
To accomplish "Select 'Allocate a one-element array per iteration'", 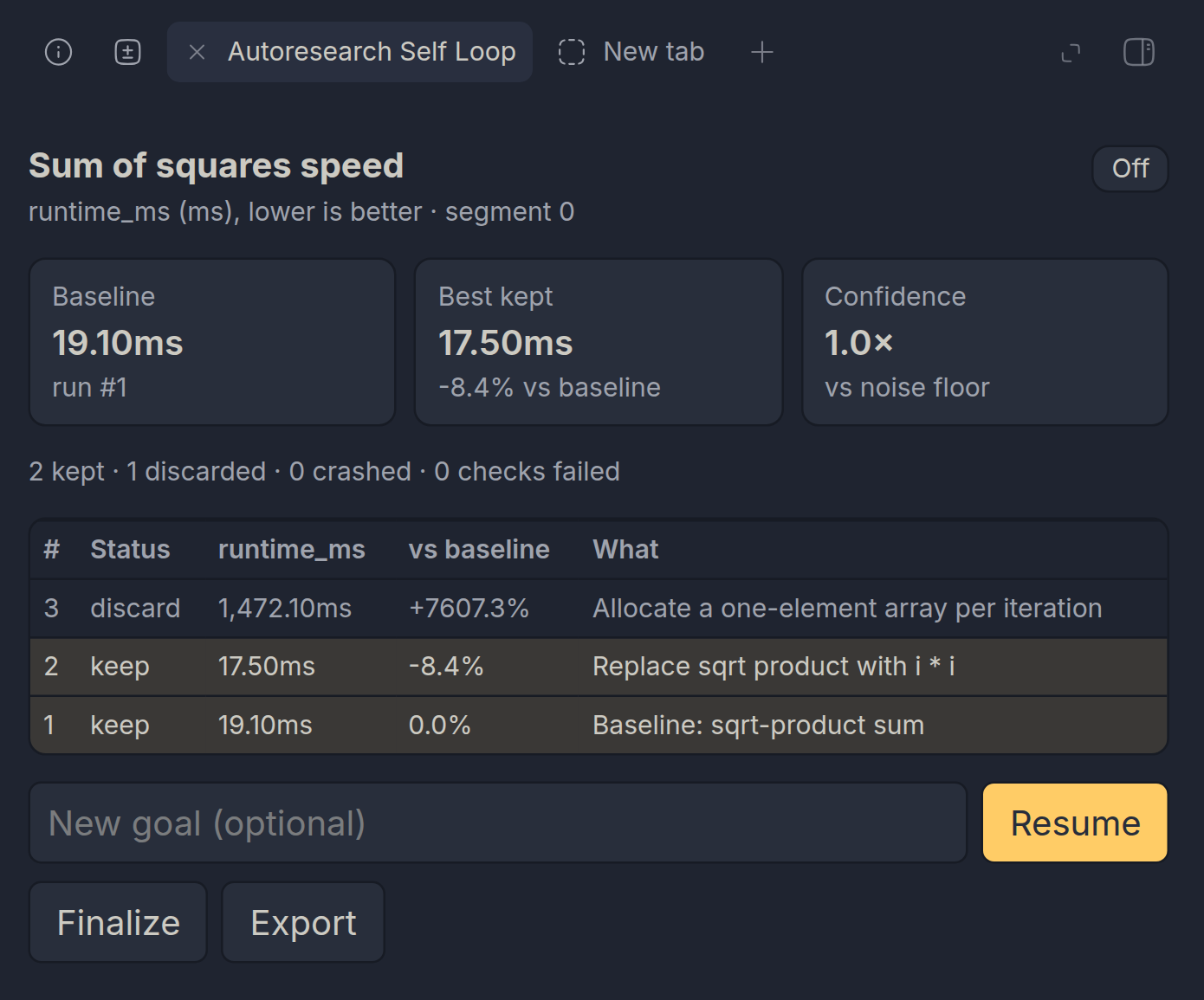I will tap(847, 608).
